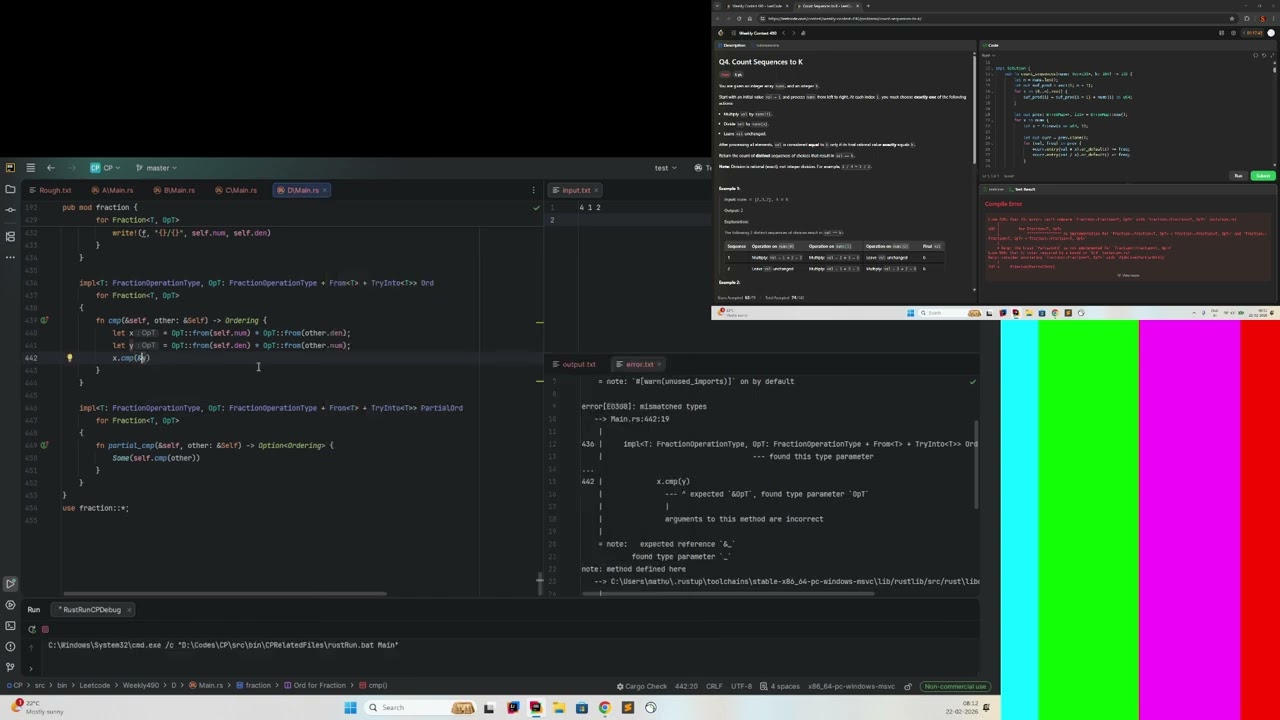
Task: Bookmark the page with the star icon
Action: click(x=1232, y=18)
